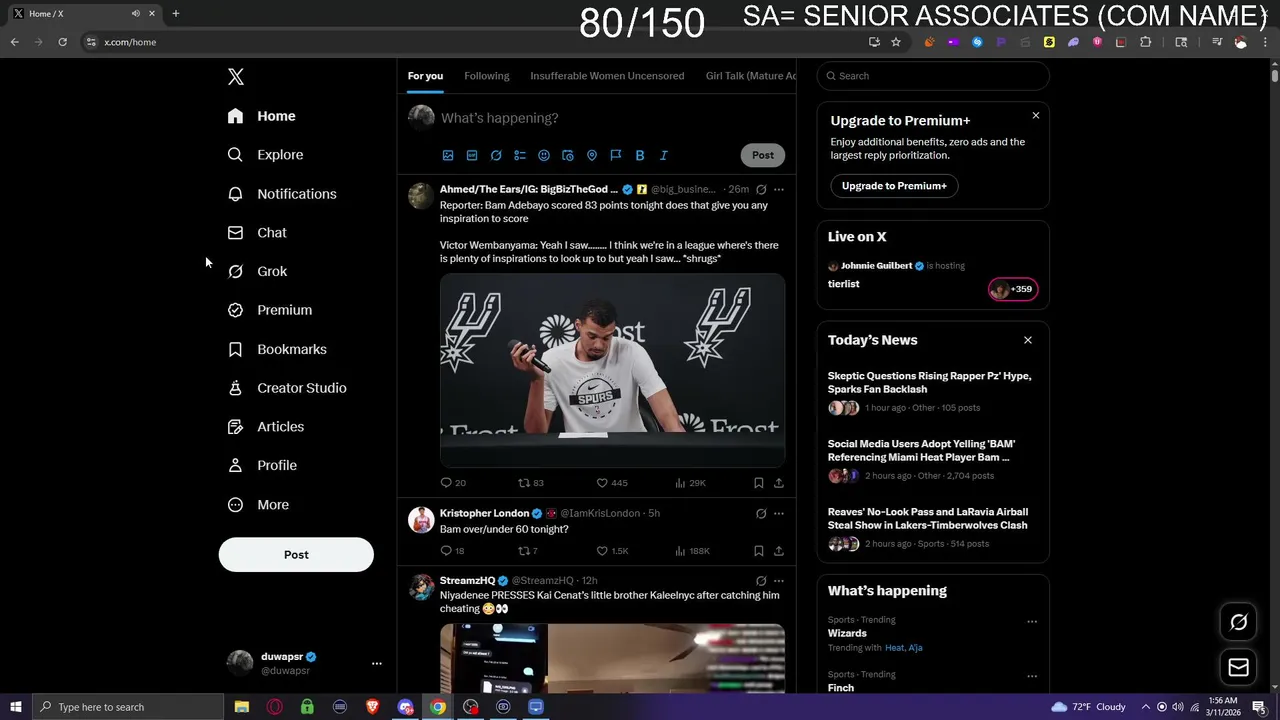Viewport: 1280px width, 720px height.
Task: Open account menu next to duwapsr
Action: [x=377, y=663]
